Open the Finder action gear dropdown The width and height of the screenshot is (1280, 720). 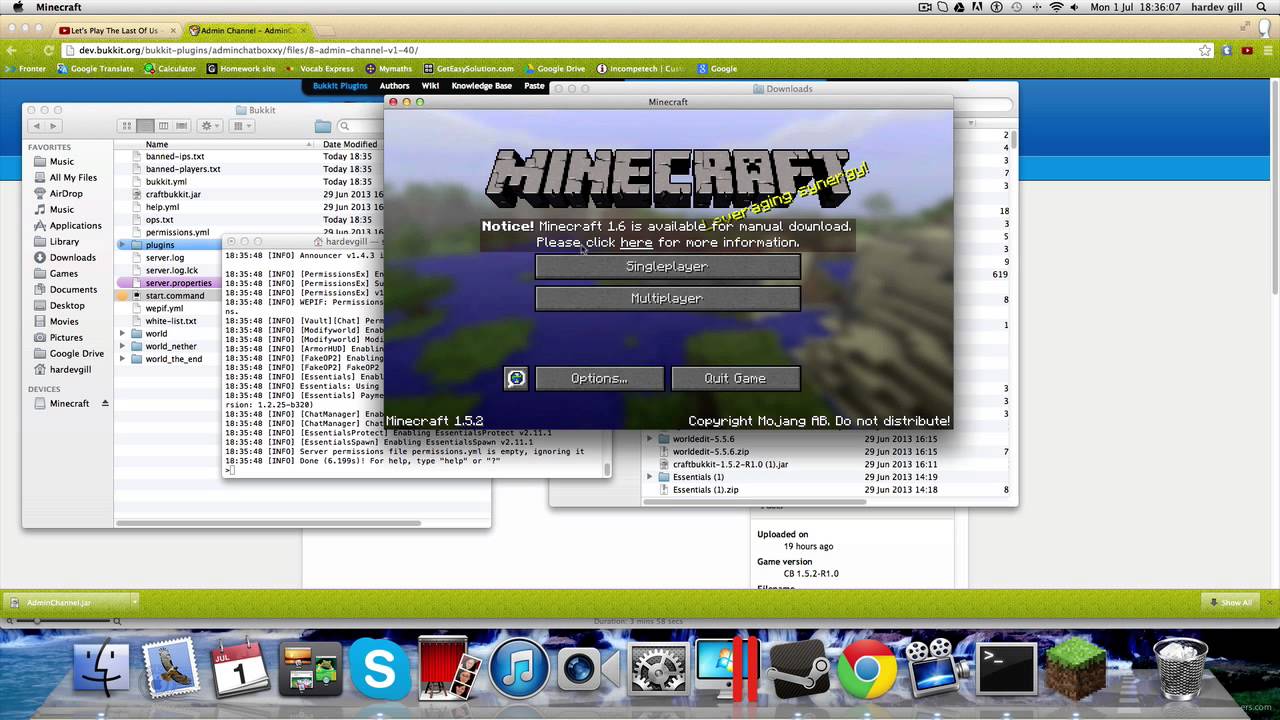[x=210, y=126]
